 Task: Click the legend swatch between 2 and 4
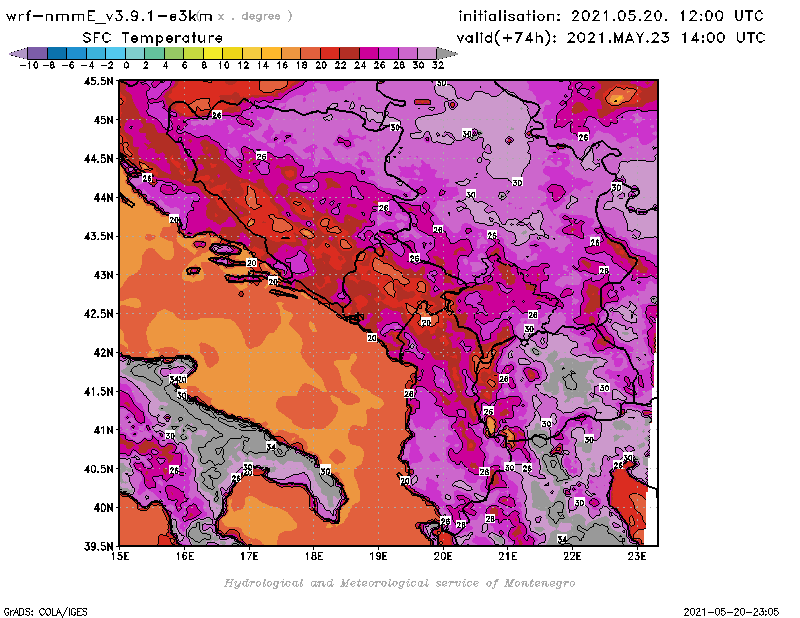(154, 53)
